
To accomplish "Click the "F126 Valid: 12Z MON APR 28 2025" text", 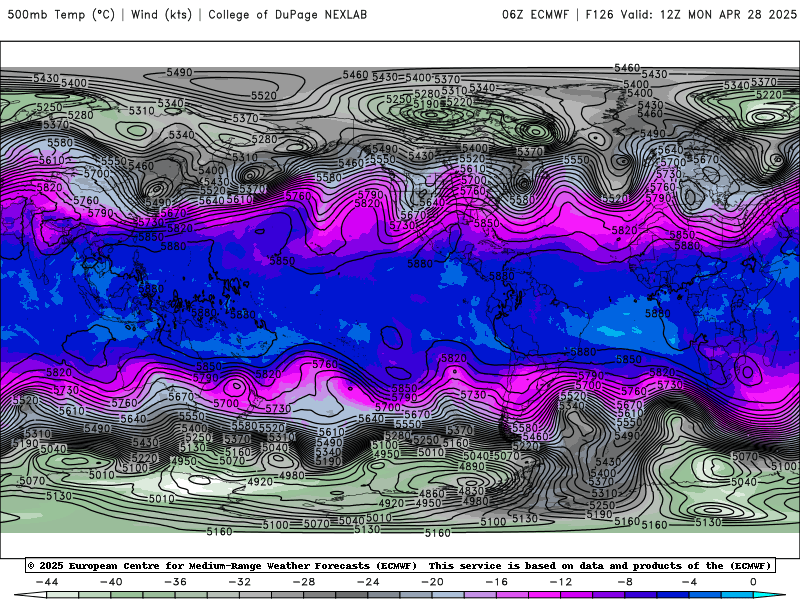I will point(691,14).
